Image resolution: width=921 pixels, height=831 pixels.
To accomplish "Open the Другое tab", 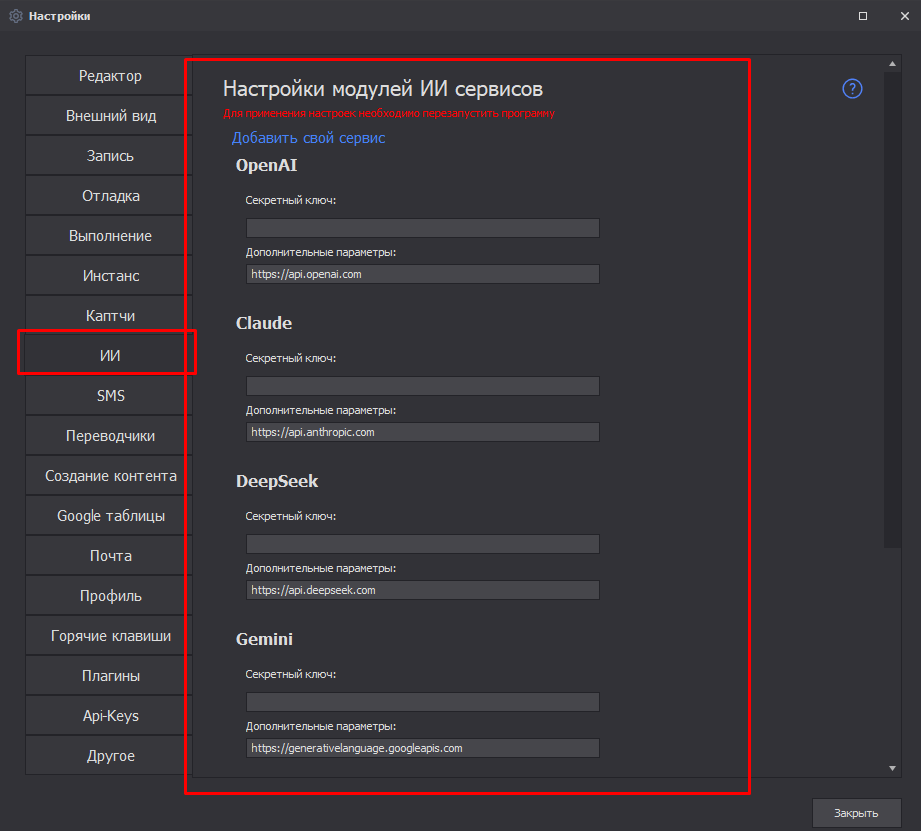I will click(x=109, y=755).
